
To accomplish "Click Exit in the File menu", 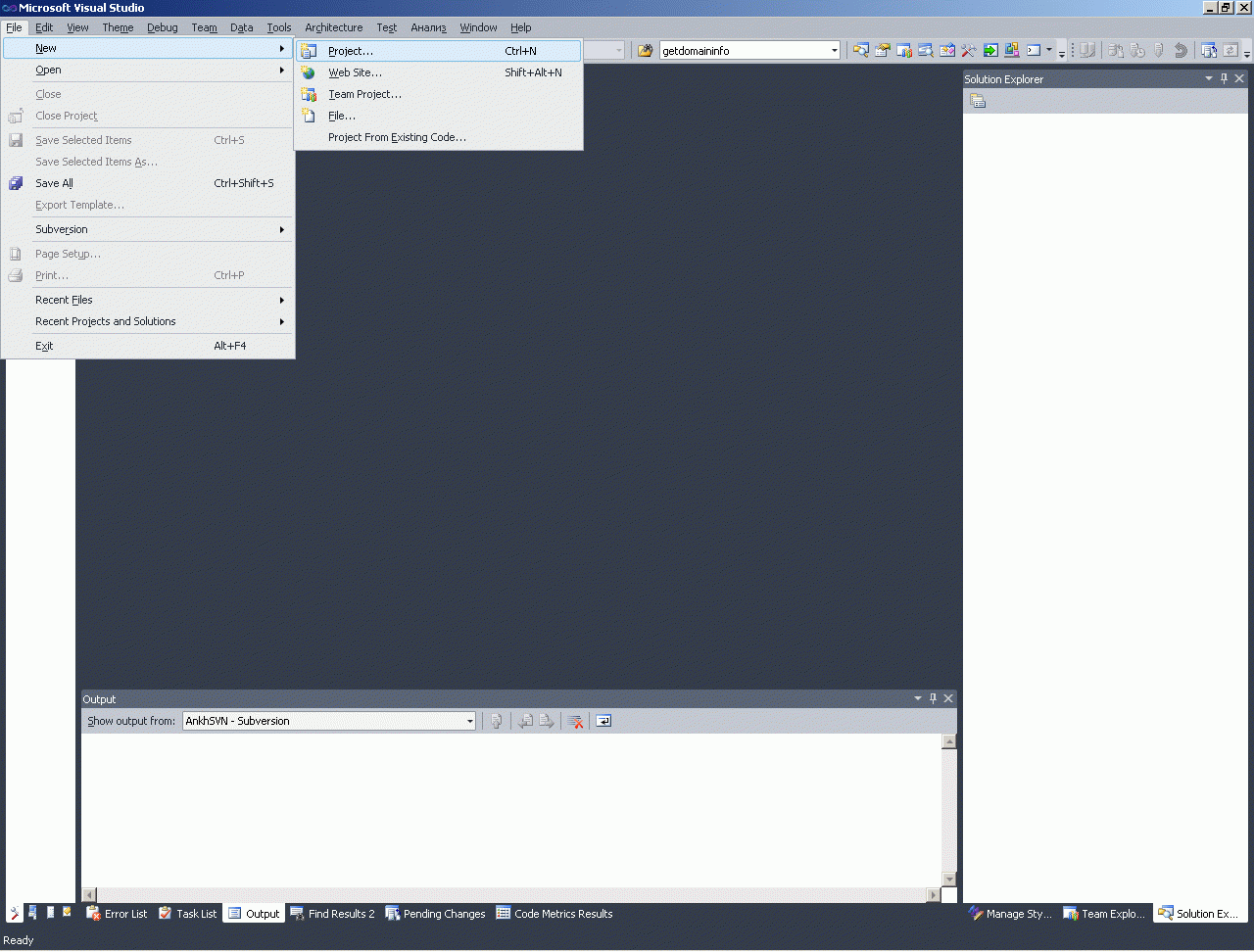I will [x=149, y=346].
